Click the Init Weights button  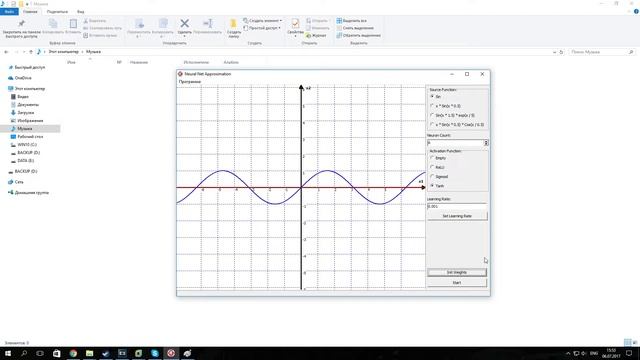coord(457,272)
